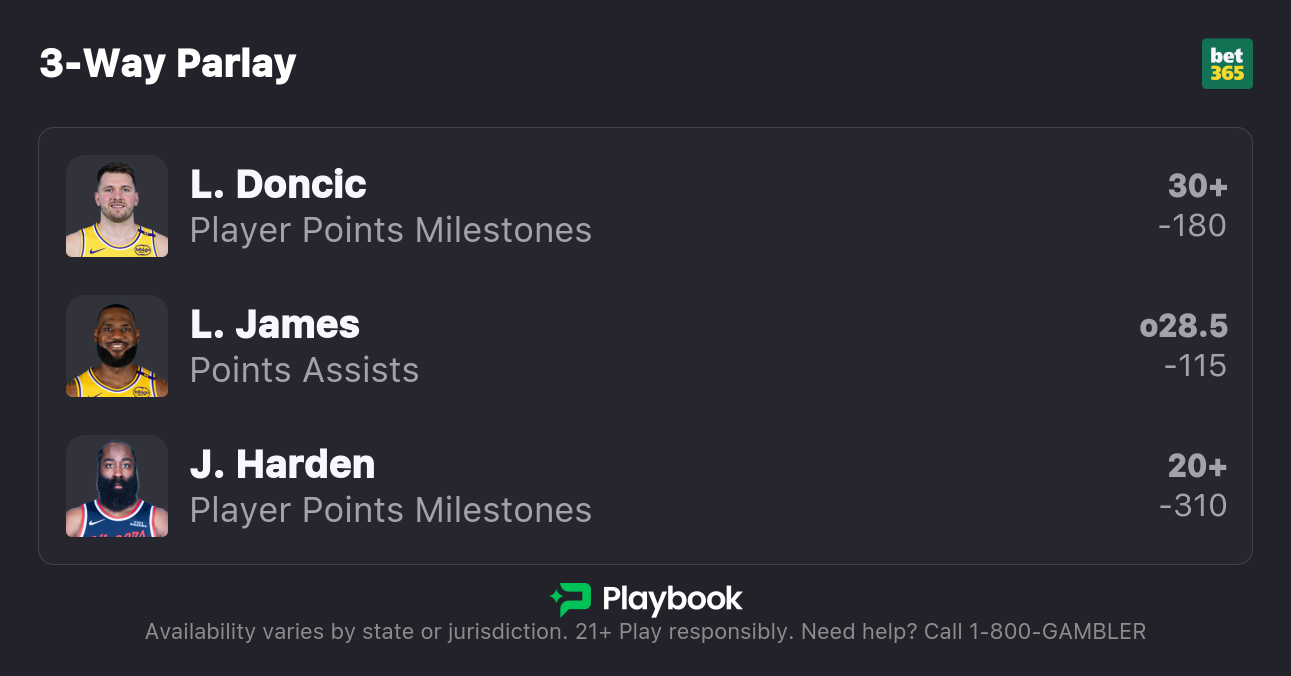Select the J. Harden player name
1291x676 pixels.
(283, 464)
